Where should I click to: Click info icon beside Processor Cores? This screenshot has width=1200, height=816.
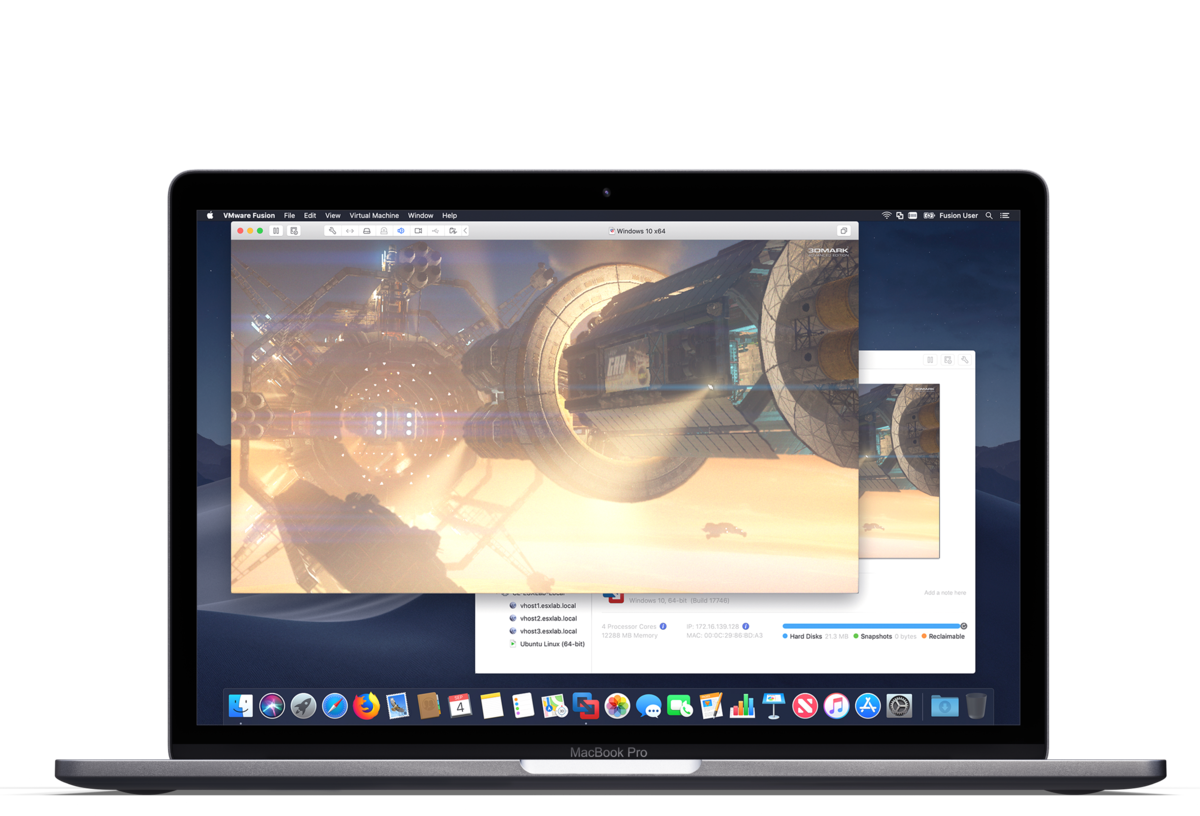pos(663,626)
